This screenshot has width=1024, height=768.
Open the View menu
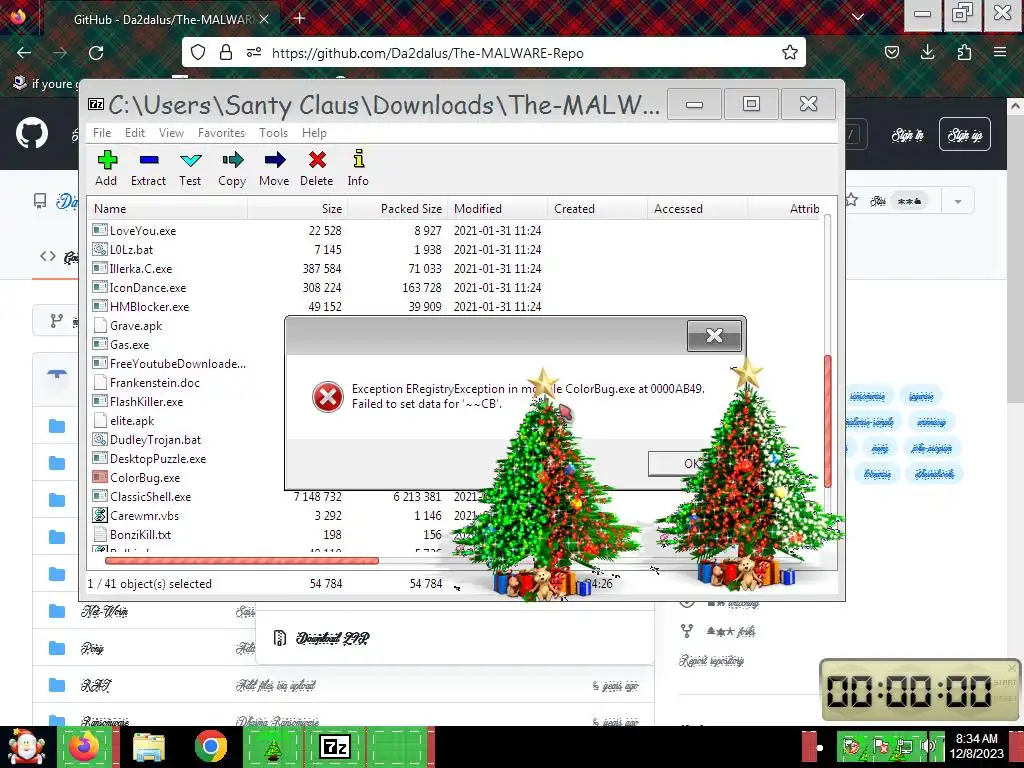tap(171, 133)
